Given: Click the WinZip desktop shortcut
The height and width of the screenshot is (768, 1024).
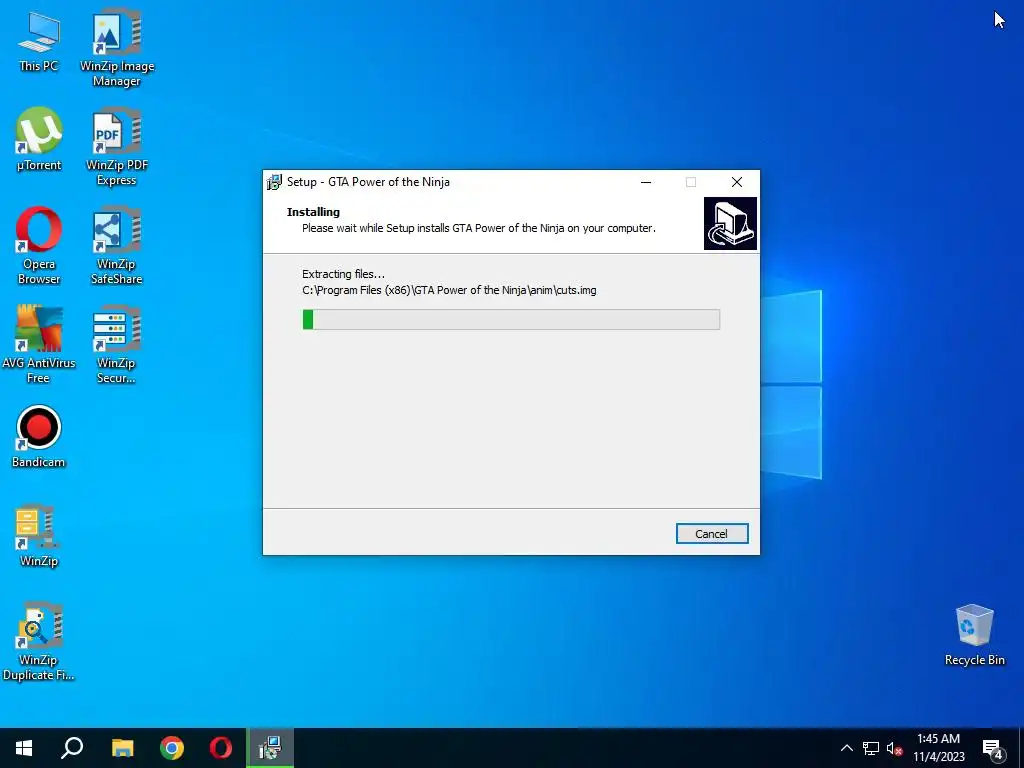Looking at the screenshot, I should [x=39, y=536].
